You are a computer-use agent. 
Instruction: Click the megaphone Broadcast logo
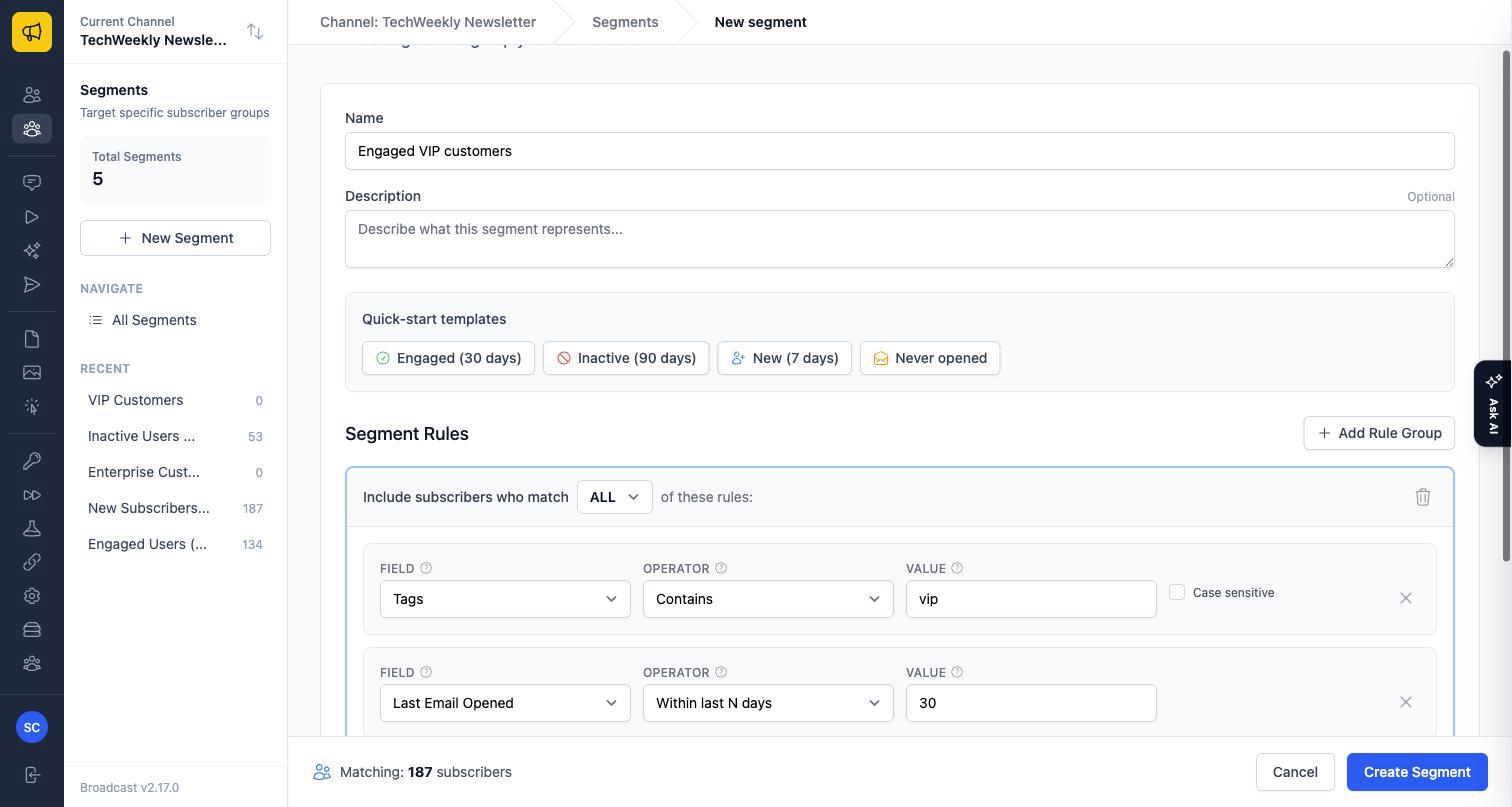coord(32,32)
